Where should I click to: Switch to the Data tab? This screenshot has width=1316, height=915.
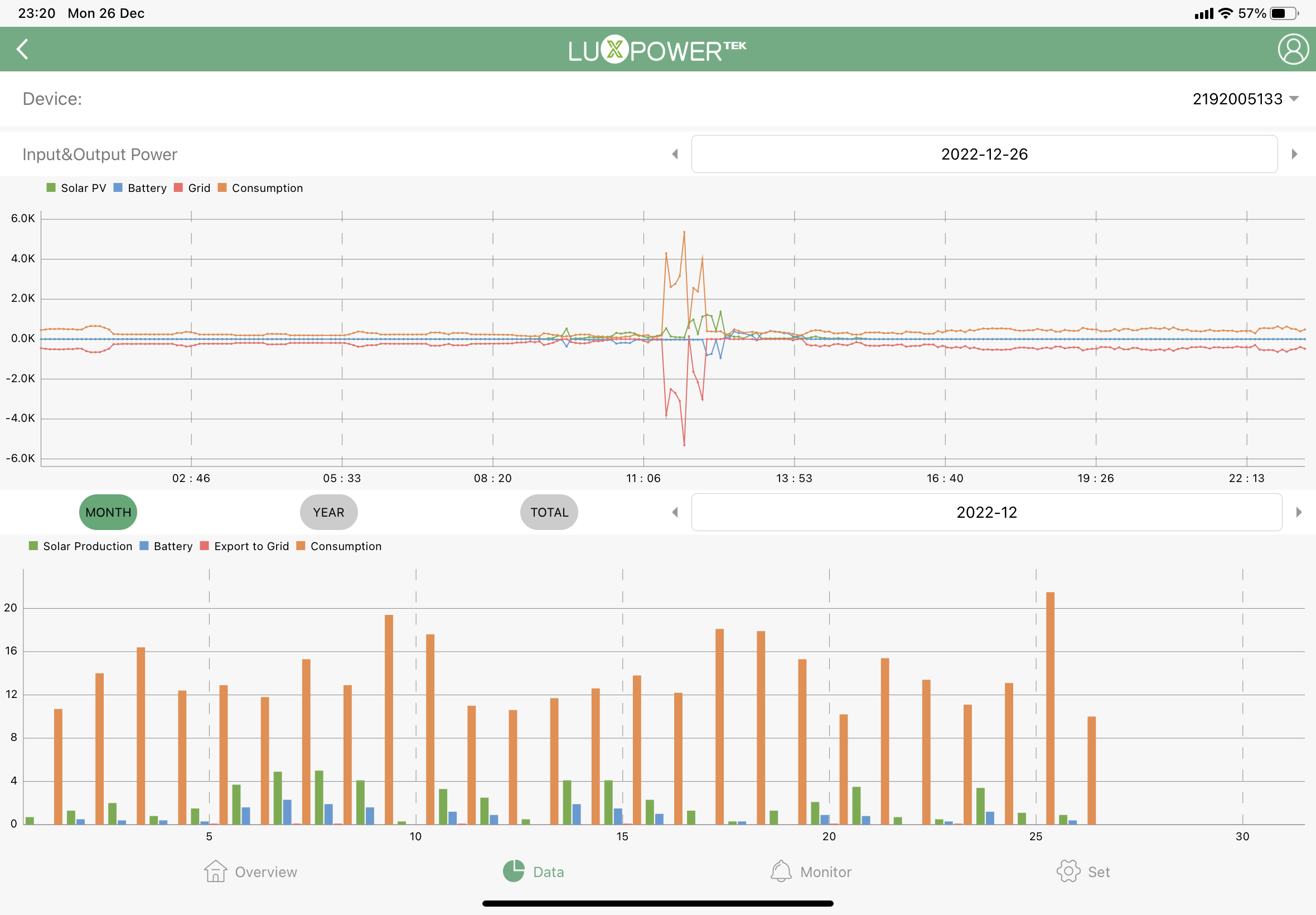(534, 871)
